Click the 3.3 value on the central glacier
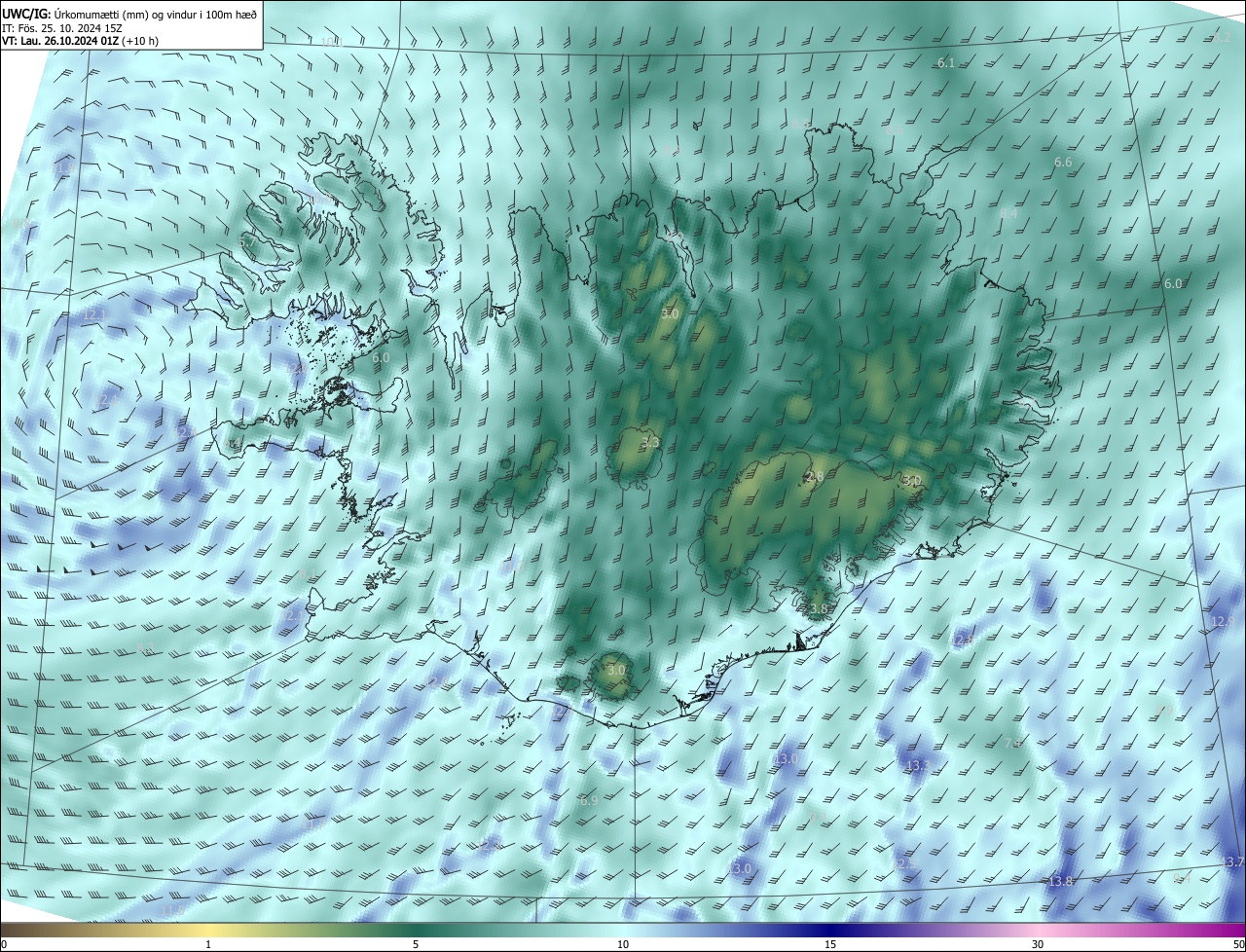1246x952 pixels. [x=651, y=442]
